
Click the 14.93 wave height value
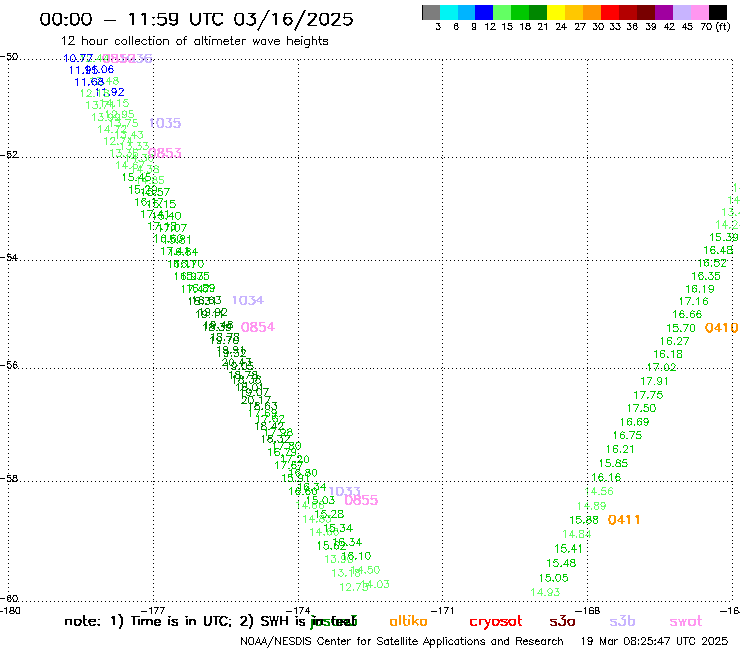(x=545, y=592)
